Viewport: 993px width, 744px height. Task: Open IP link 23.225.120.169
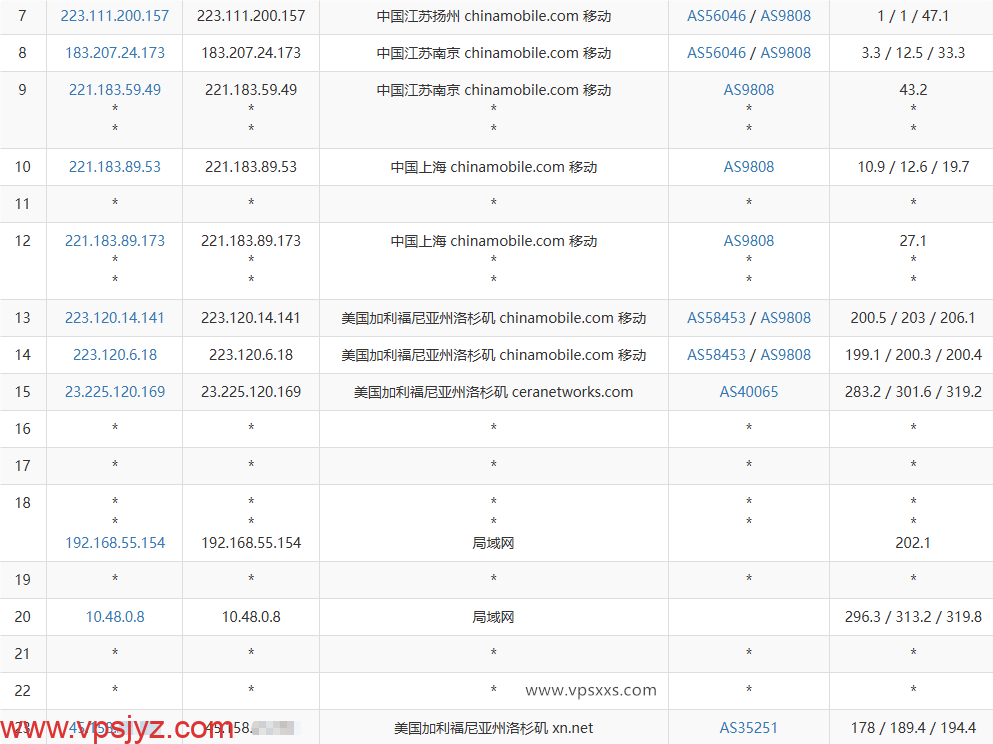coord(115,392)
